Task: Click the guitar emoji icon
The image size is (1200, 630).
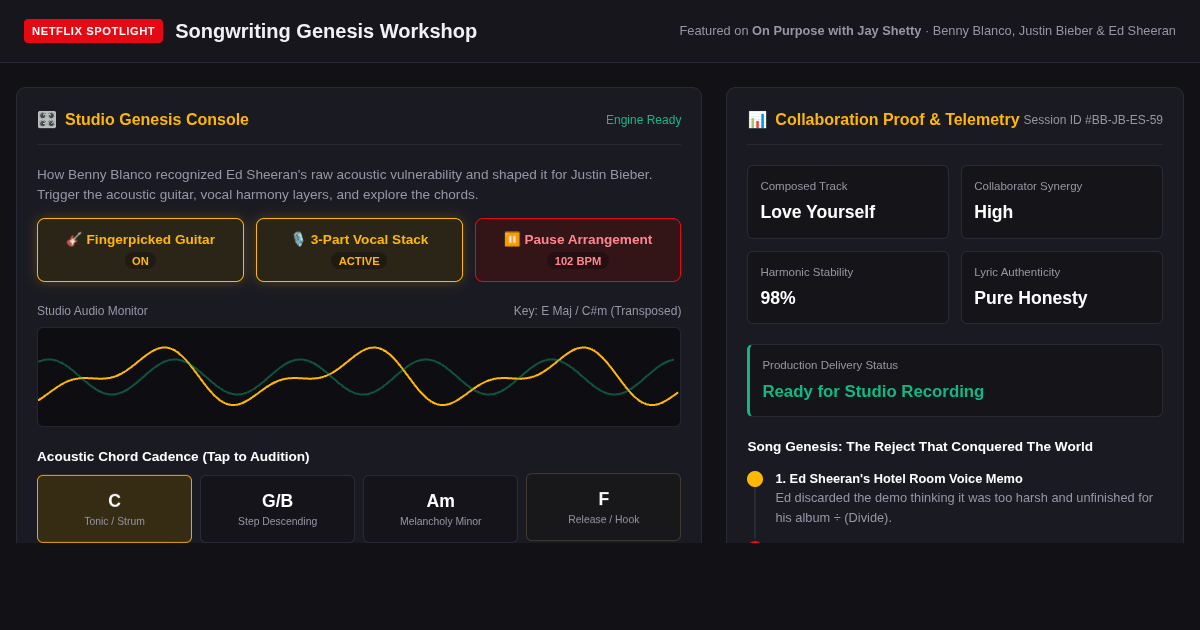Action: coord(74,240)
